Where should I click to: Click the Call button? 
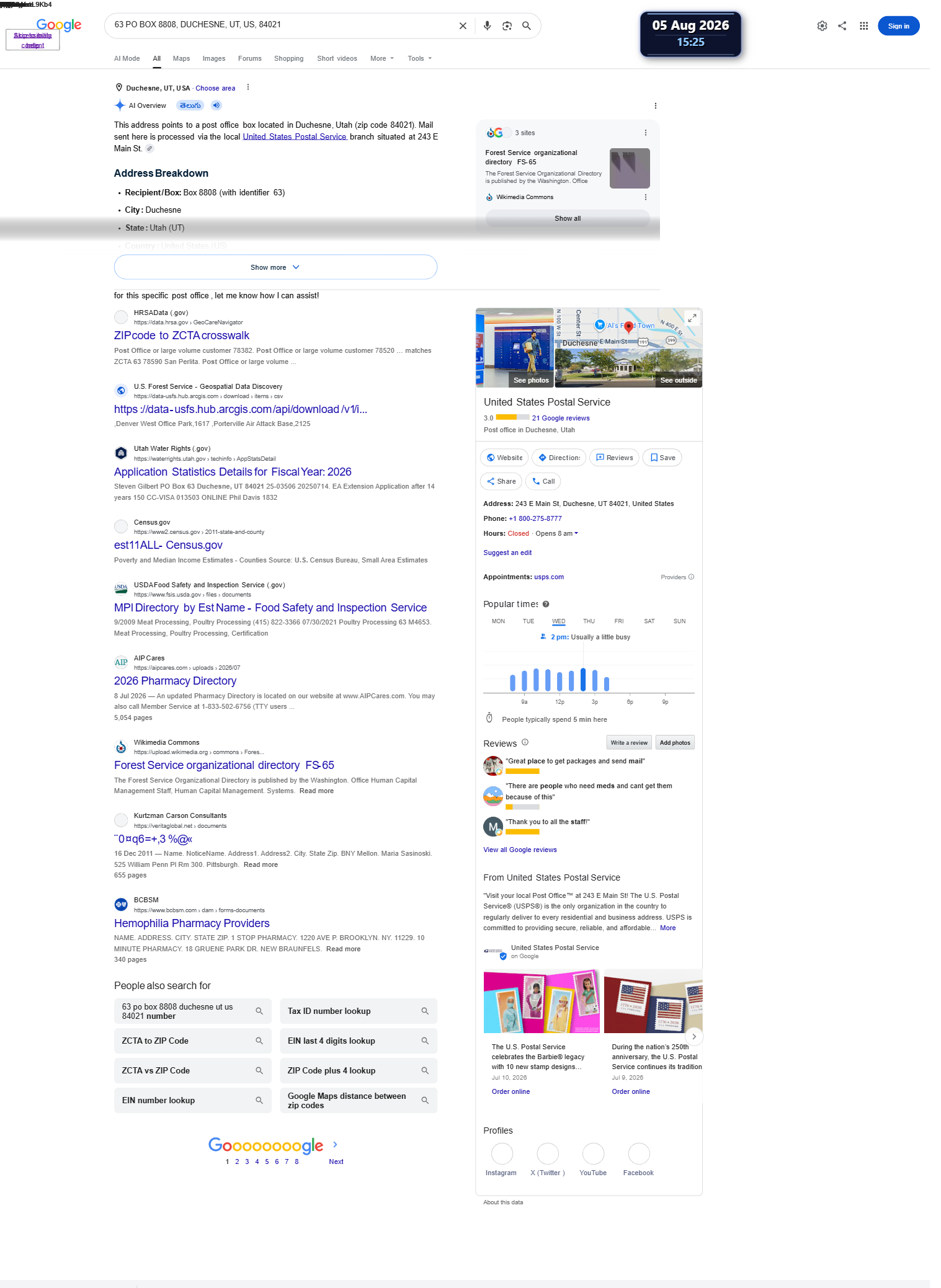(543, 481)
